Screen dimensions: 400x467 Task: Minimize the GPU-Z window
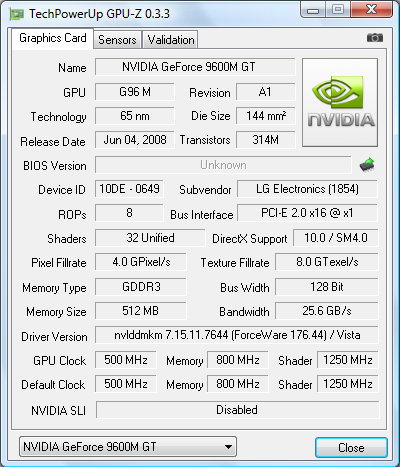[x=312, y=10]
